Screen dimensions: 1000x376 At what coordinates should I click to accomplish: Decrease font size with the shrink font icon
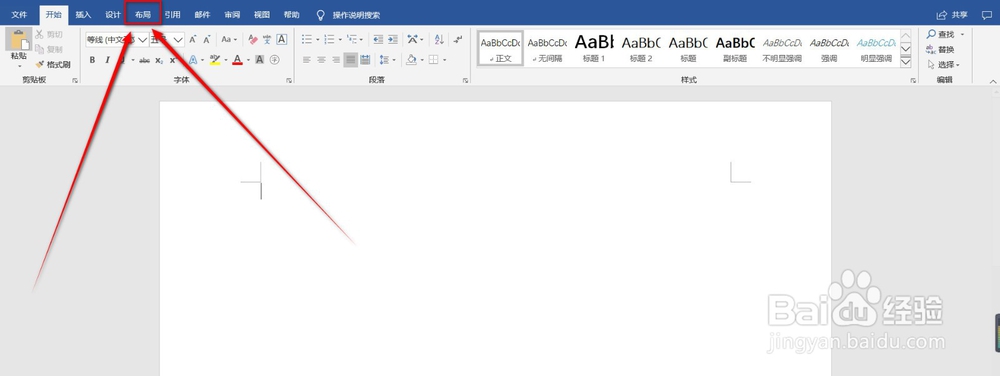pos(207,40)
